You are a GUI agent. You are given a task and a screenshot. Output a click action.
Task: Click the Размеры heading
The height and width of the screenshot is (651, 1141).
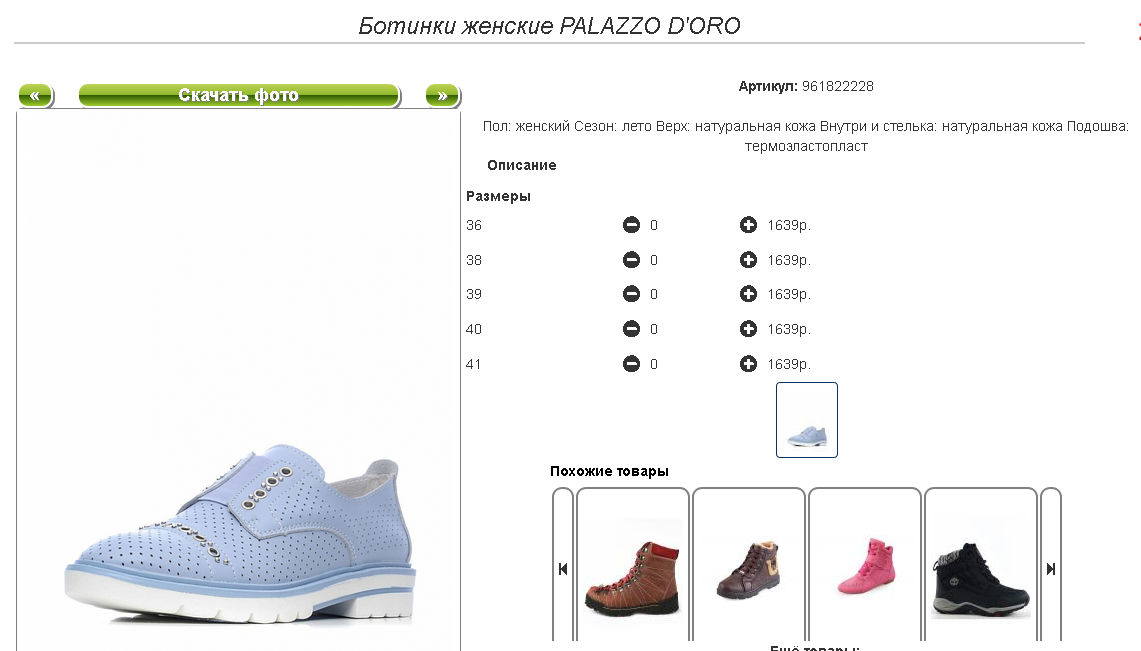[498, 196]
